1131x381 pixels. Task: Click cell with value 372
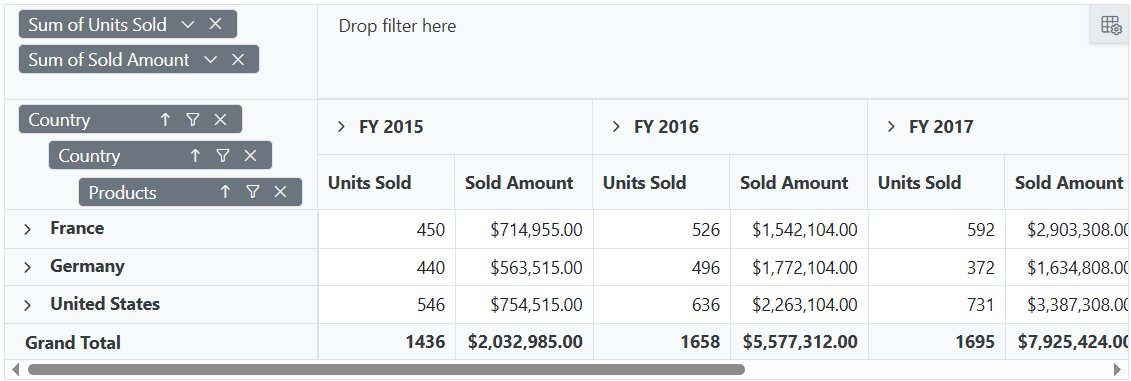coord(936,268)
